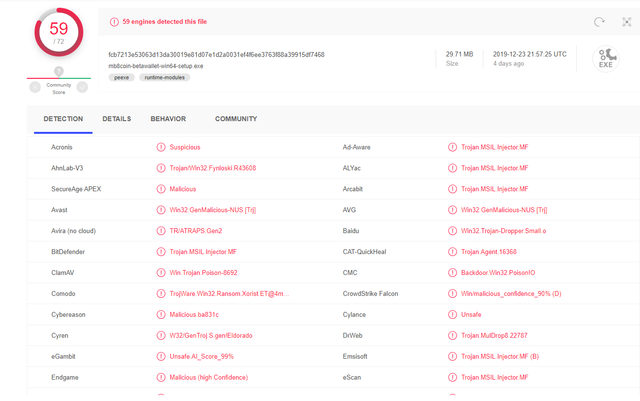Vote negative on community score

(x=35, y=87)
